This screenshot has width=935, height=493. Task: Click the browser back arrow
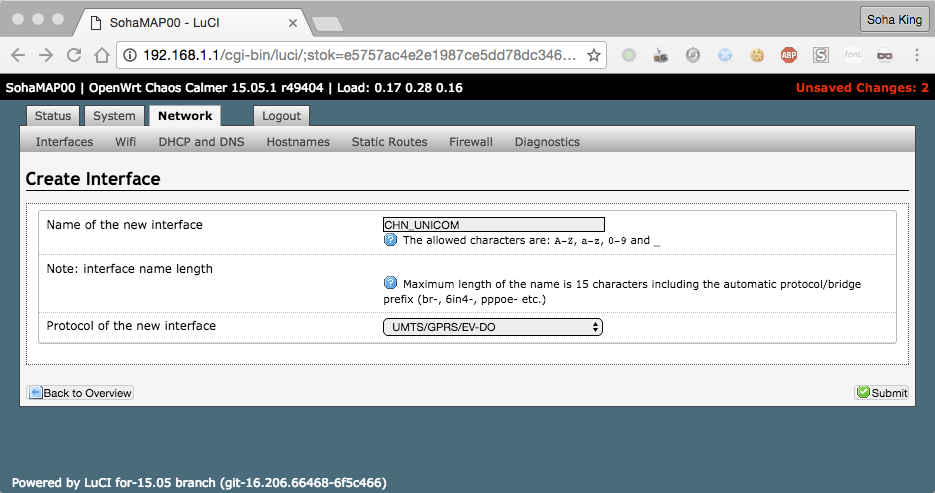(18, 55)
